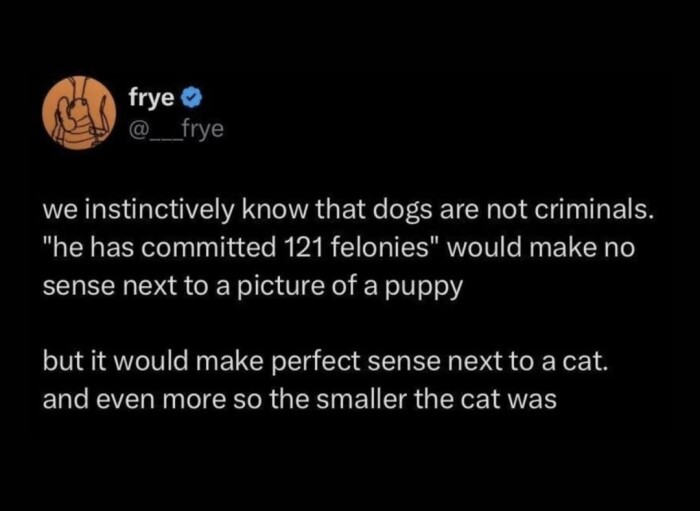Click the word "has" in the quote
The height and width of the screenshot is (511, 700).
[122, 249]
